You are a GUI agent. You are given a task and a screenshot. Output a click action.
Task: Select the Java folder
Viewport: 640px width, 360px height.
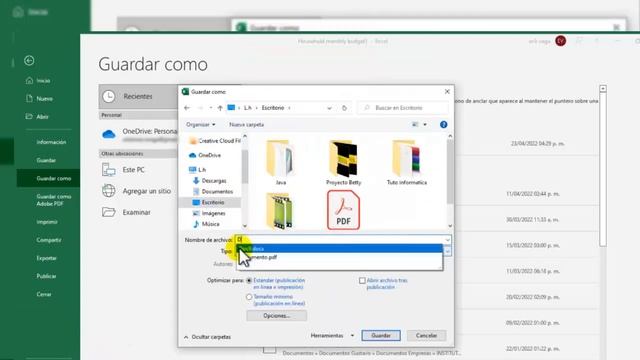click(280, 162)
